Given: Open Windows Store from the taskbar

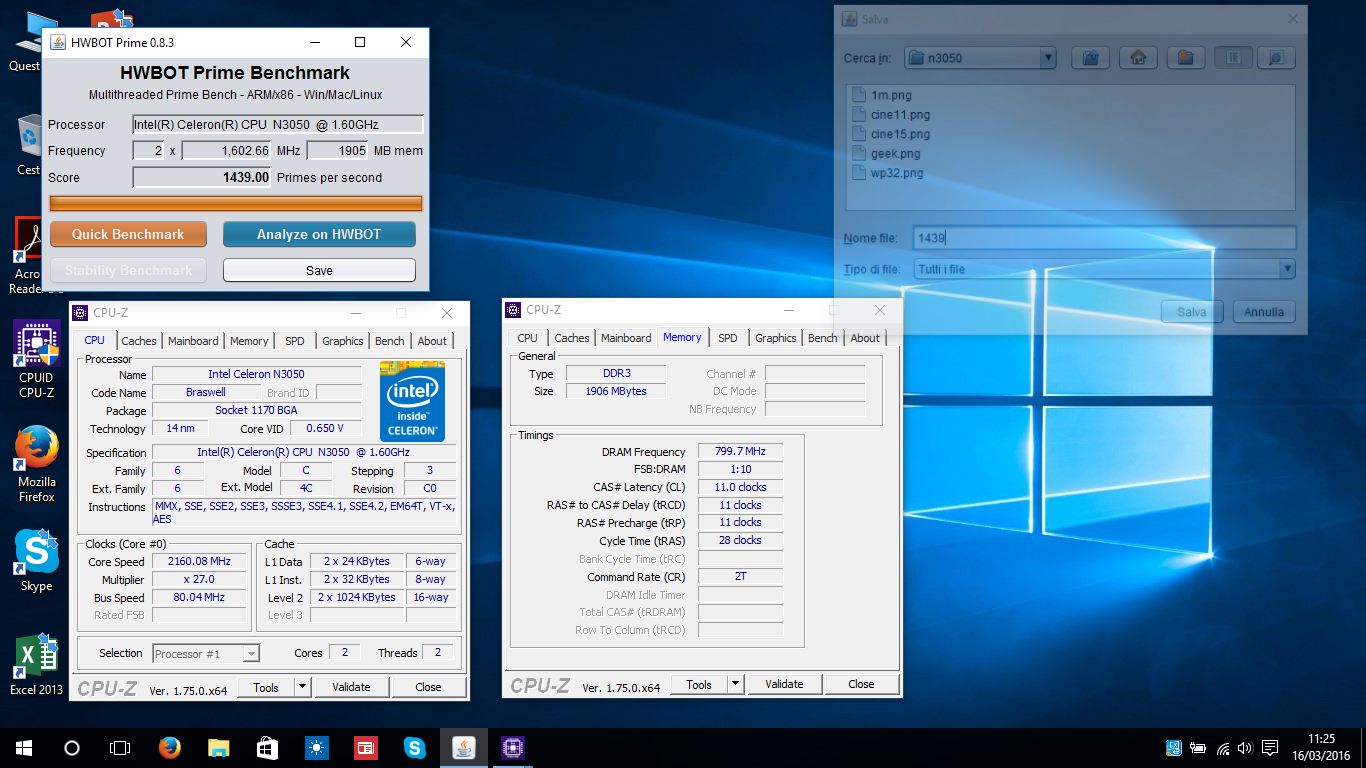Looking at the screenshot, I should pyautogui.click(x=267, y=748).
